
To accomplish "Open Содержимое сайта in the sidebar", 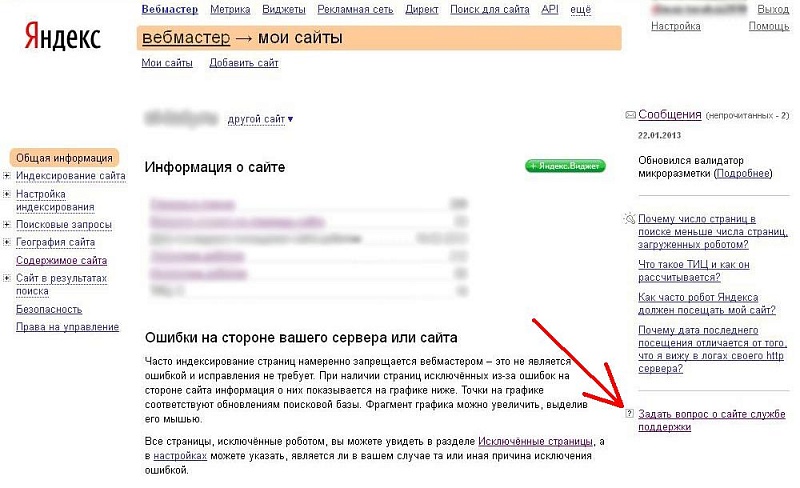I will point(61,260).
